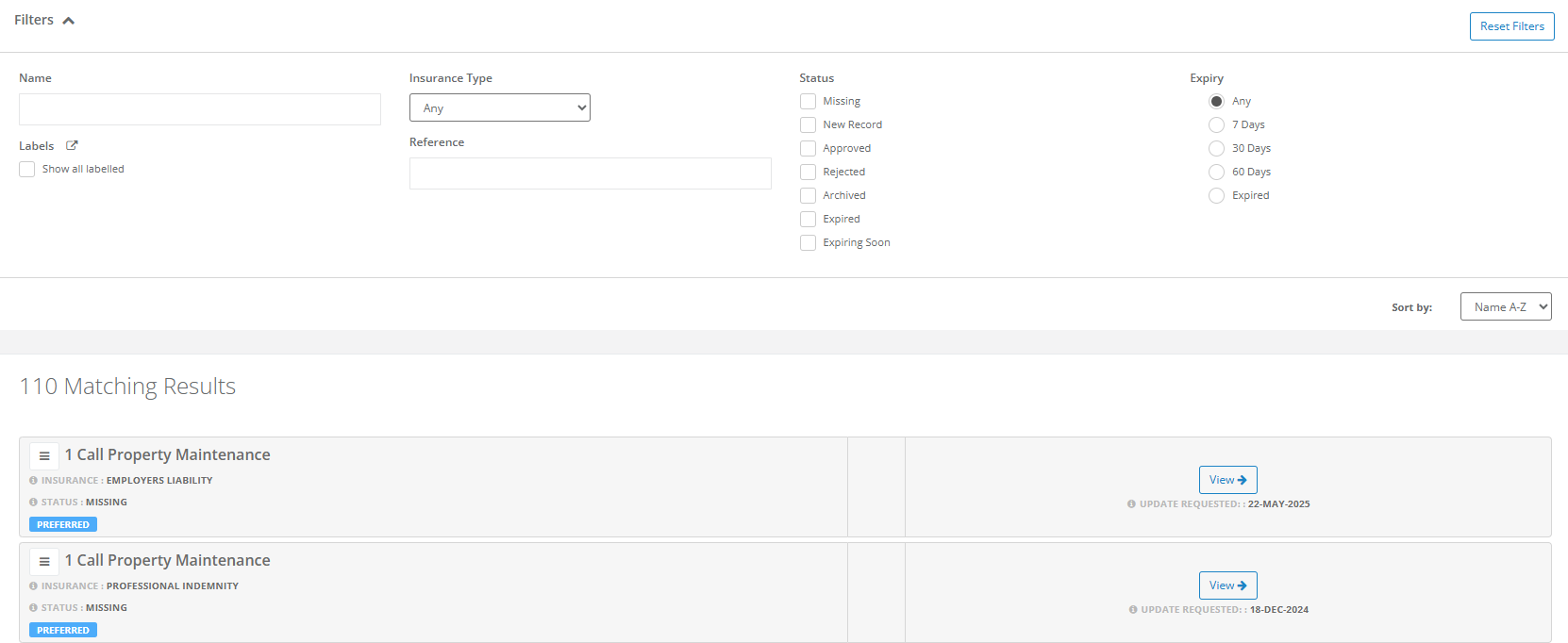
Task: Select the 30 Days expiry option
Action: [1216, 148]
